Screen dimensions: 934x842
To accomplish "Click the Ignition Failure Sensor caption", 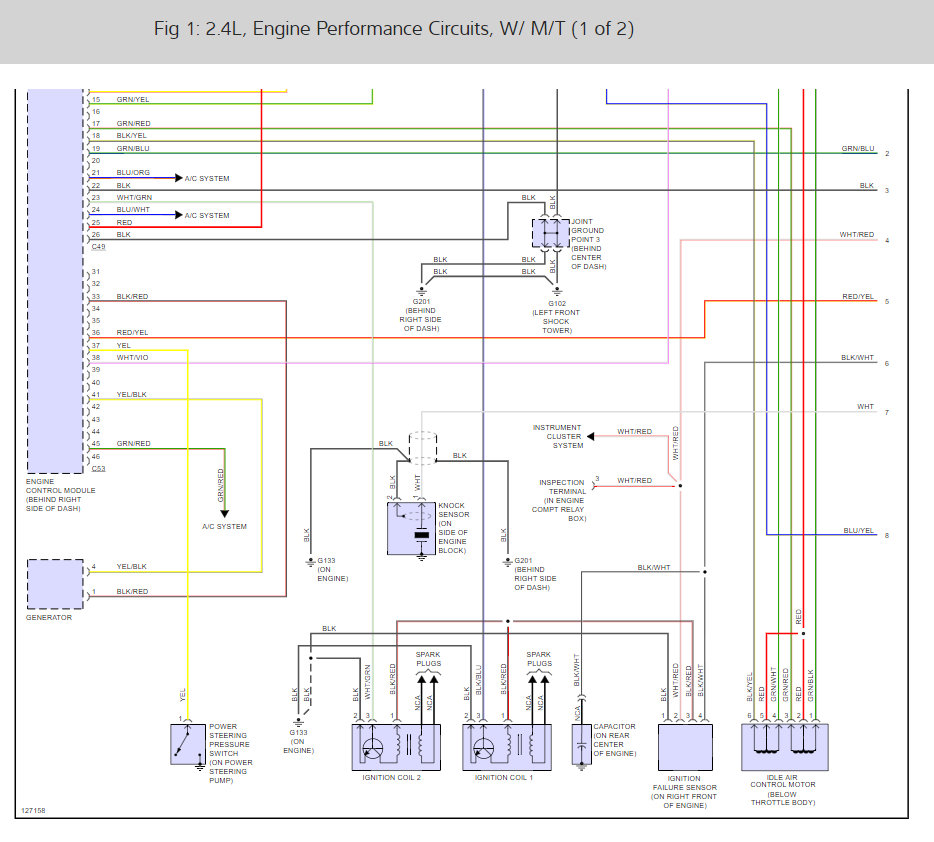I will click(684, 792).
